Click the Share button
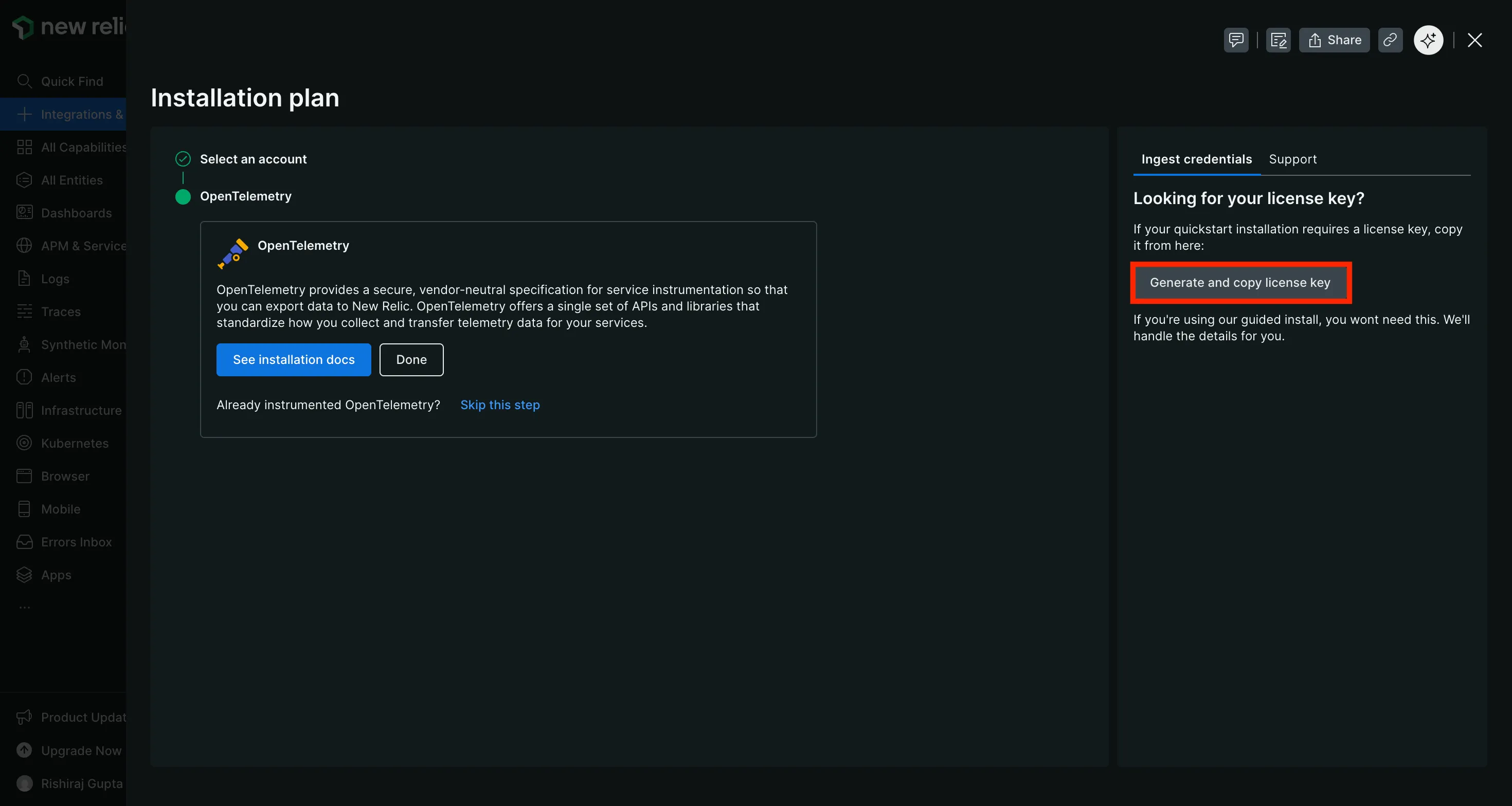The image size is (1512, 806). click(x=1334, y=40)
